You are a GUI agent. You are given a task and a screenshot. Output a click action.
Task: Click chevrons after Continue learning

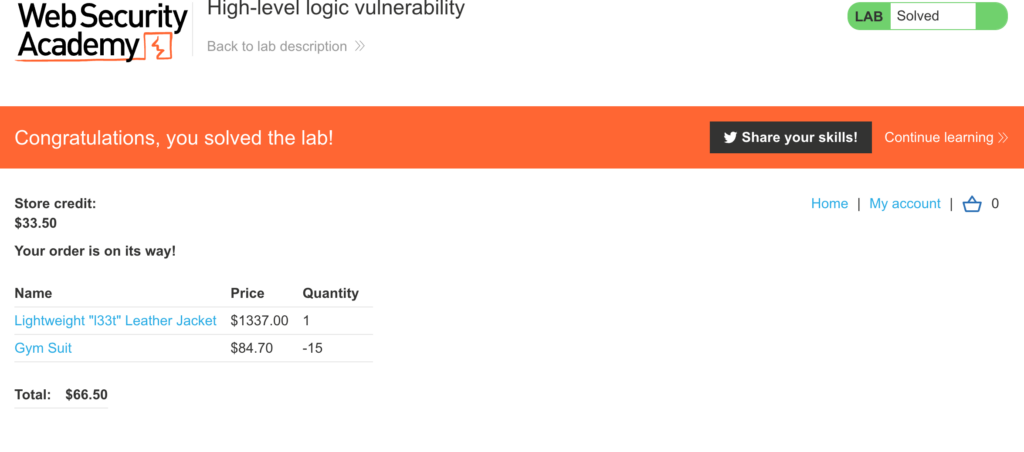pyautogui.click(x=1003, y=138)
